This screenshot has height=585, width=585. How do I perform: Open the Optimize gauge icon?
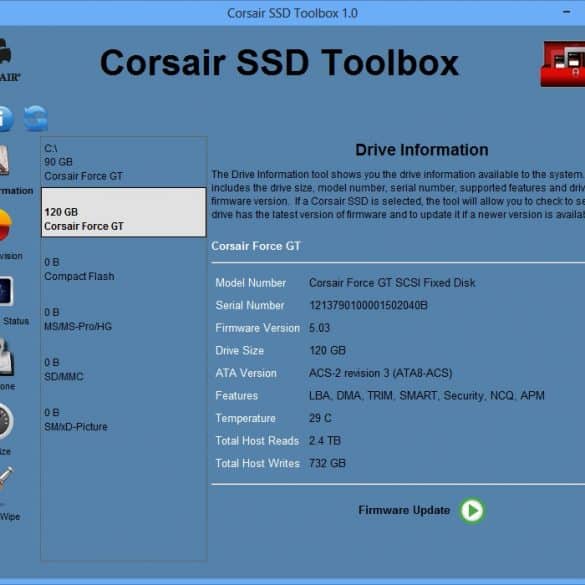coord(6,421)
